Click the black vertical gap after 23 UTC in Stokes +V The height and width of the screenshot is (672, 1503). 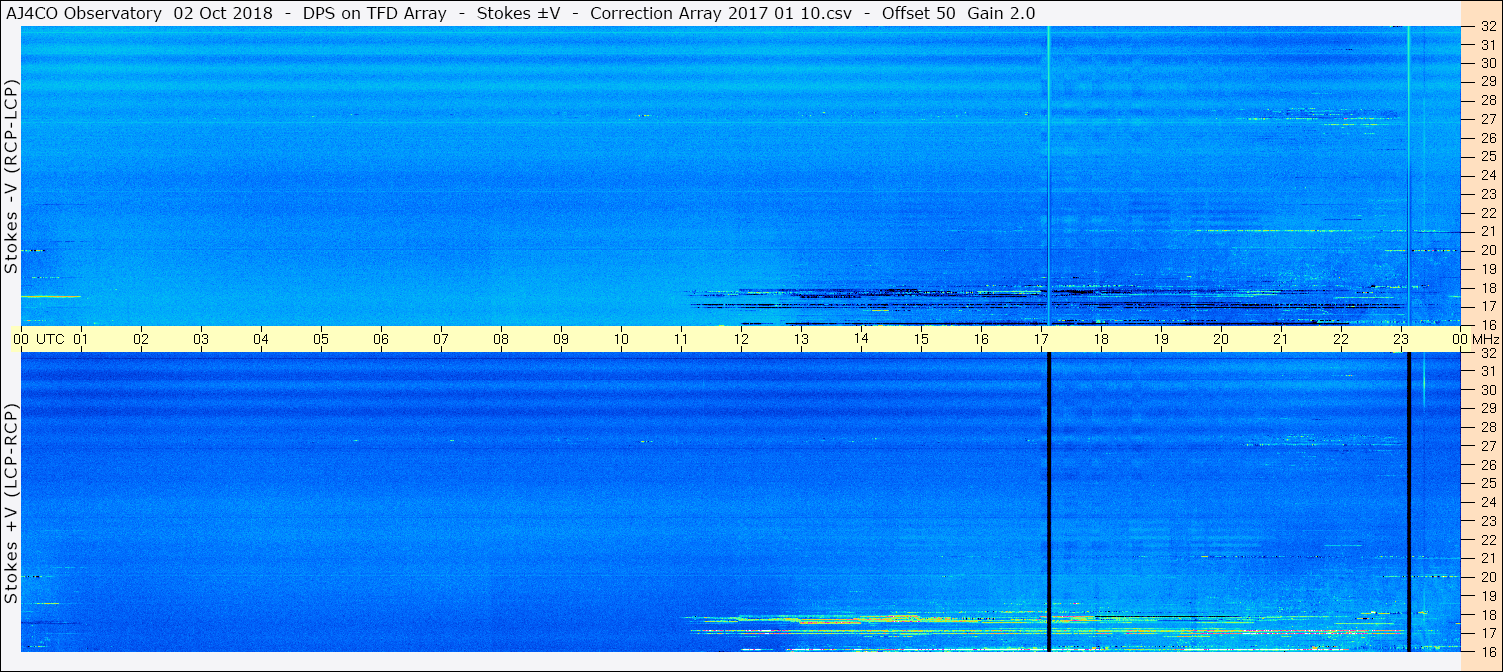1408,502
